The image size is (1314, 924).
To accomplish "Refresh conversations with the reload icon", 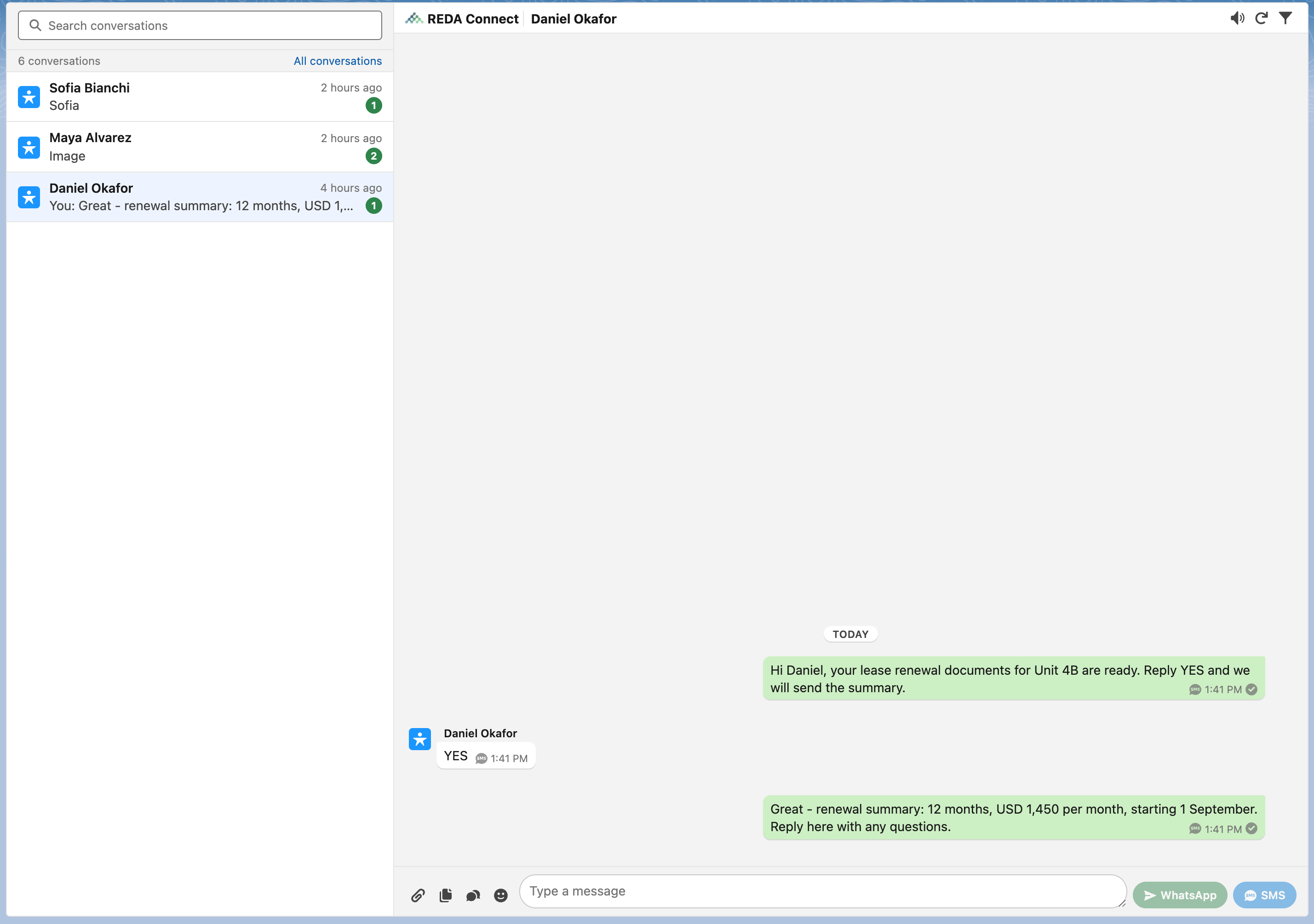I will pyautogui.click(x=1262, y=18).
